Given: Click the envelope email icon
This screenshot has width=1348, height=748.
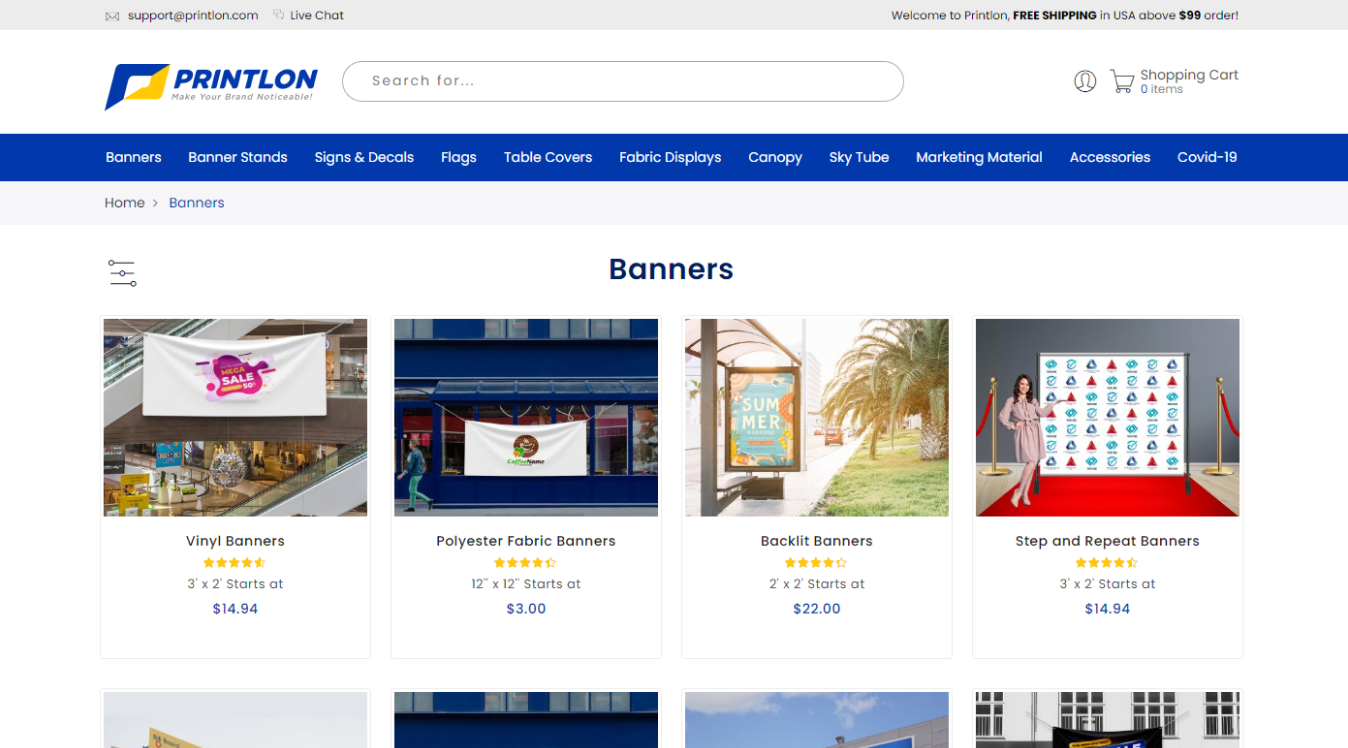Looking at the screenshot, I should [x=112, y=16].
